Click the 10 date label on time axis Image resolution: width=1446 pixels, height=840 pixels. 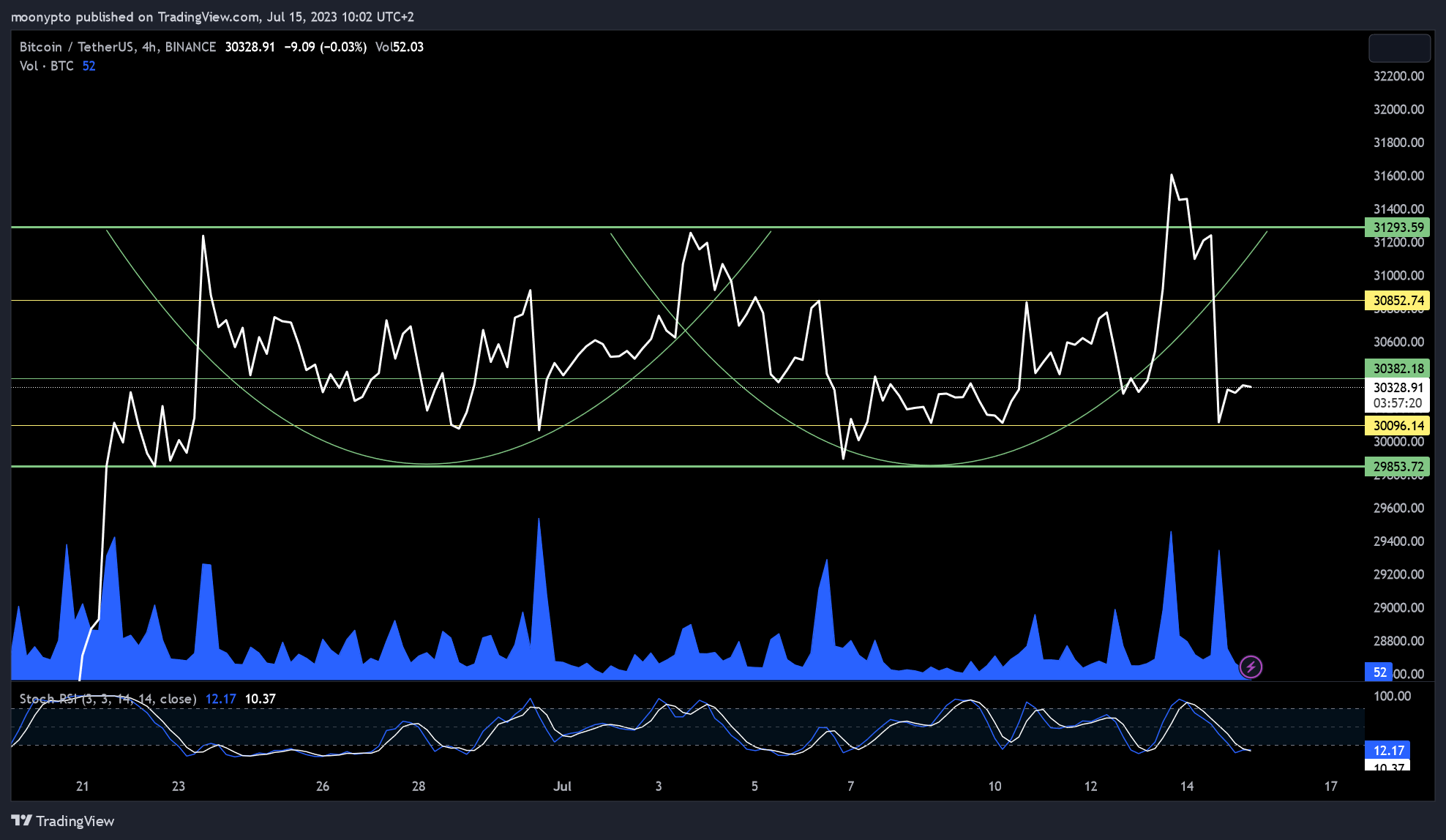[x=994, y=786]
